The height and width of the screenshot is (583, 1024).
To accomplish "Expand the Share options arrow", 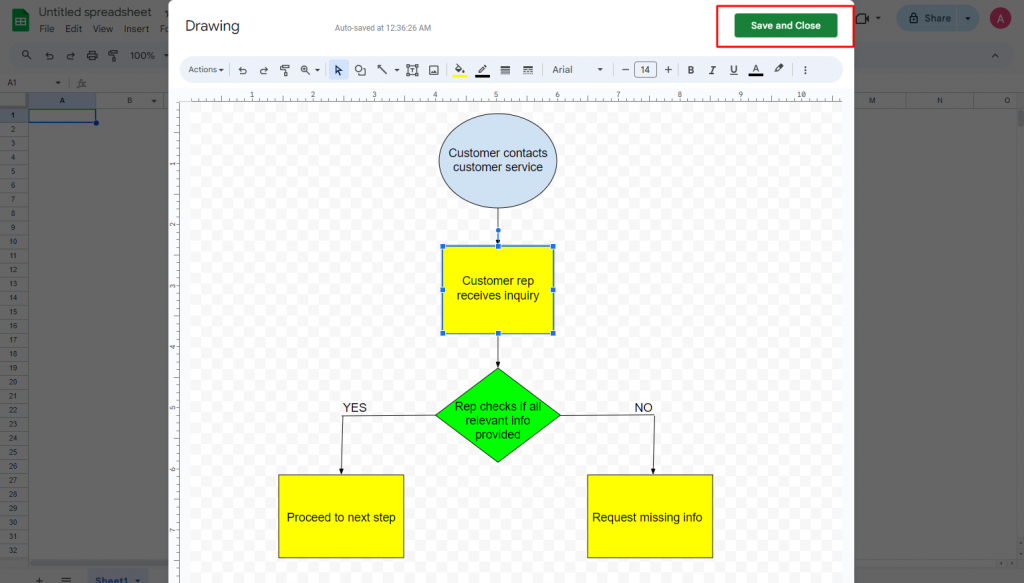I will pos(968,18).
